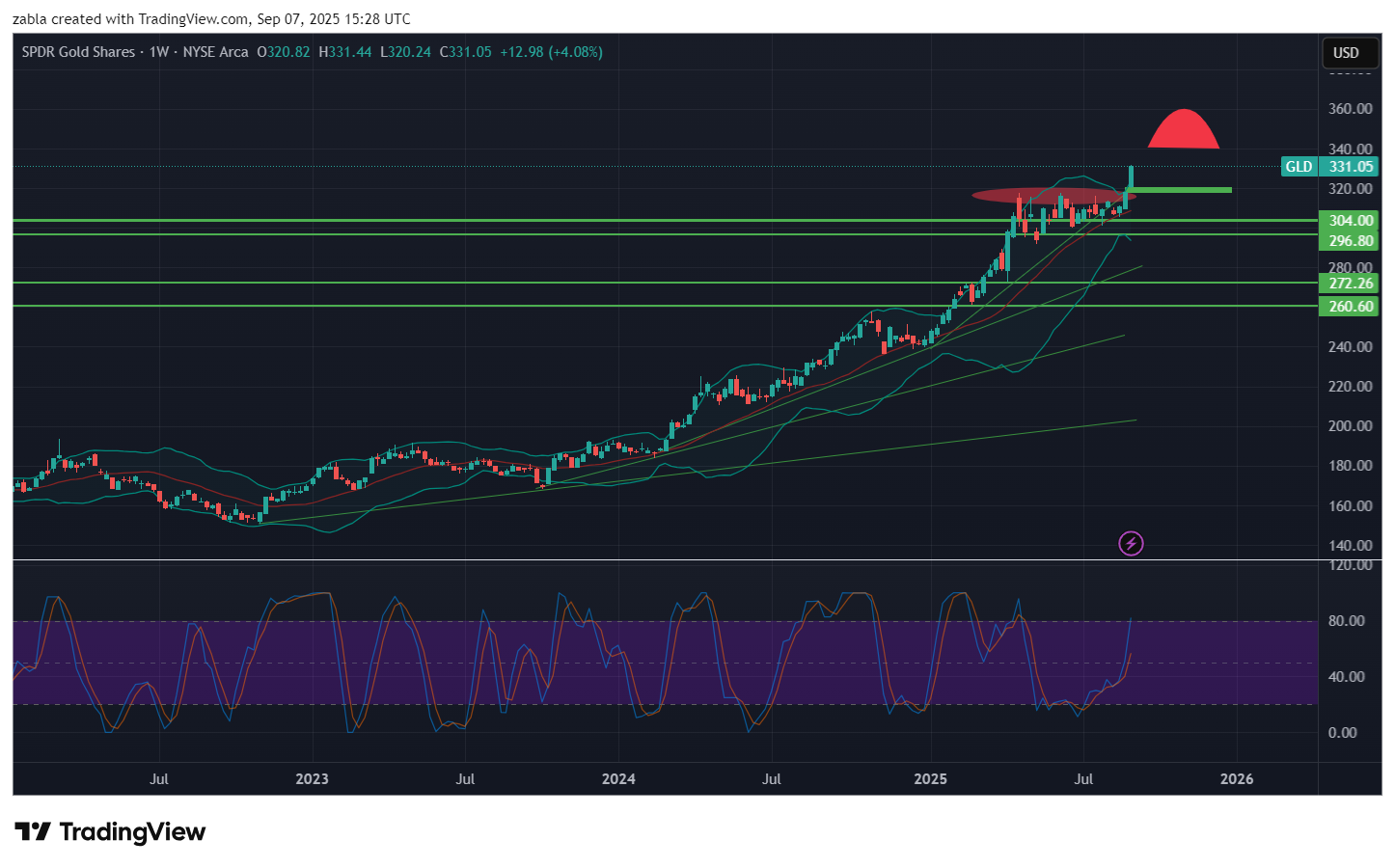Click the 2024 label on the time axis
Viewport: 1395px width, 868px height.
(x=618, y=779)
